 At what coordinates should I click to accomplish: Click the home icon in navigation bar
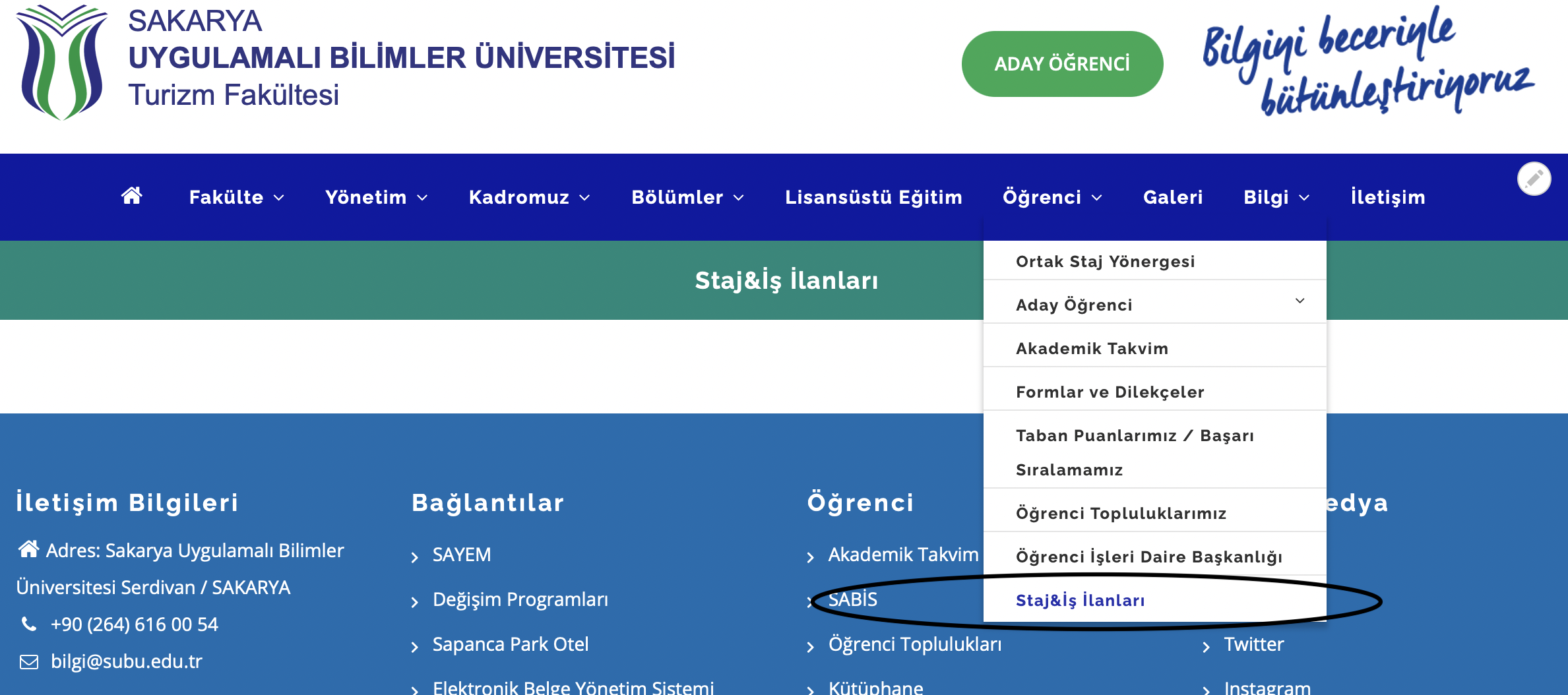tap(132, 196)
